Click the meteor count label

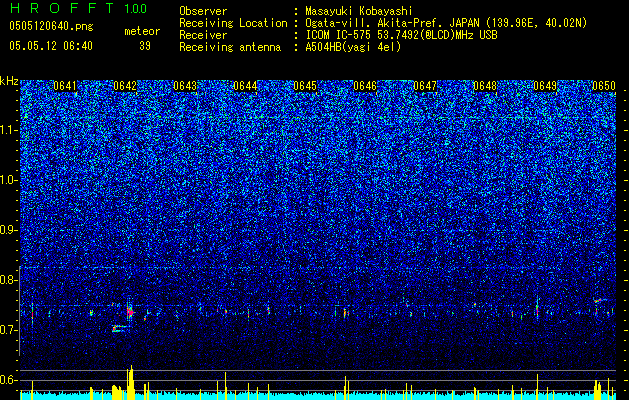click(x=142, y=31)
